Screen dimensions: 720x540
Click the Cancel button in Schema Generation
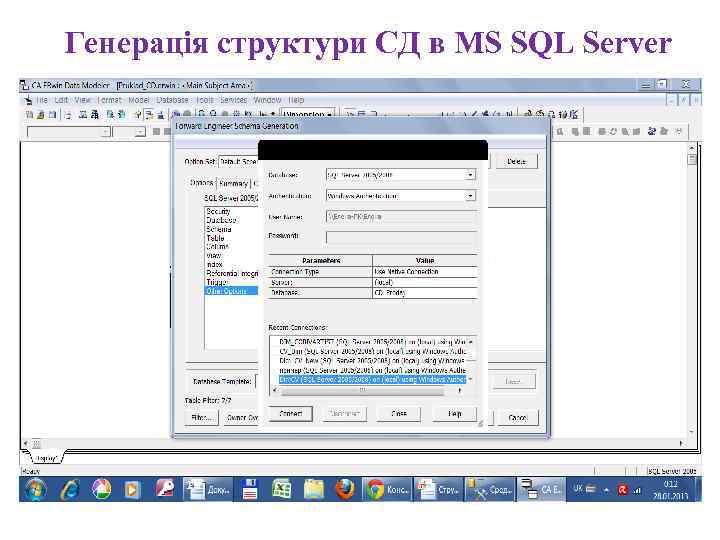(518, 418)
